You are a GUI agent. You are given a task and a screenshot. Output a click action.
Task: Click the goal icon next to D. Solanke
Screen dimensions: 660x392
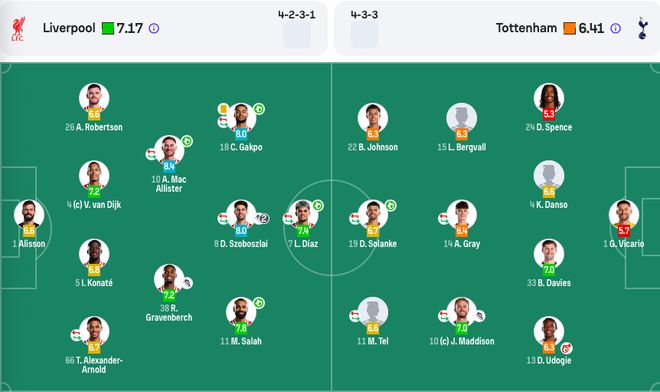click(x=391, y=205)
